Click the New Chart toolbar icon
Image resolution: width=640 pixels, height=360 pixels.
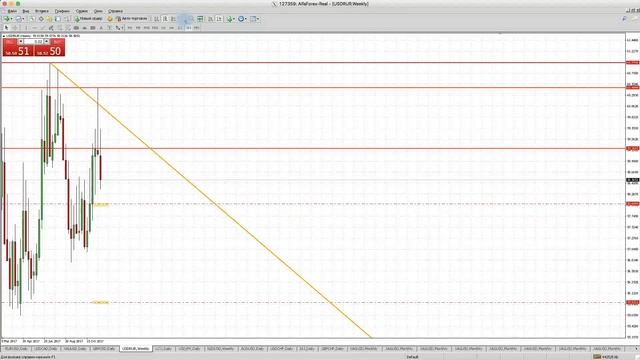pyautogui.click(x=6, y=19)
